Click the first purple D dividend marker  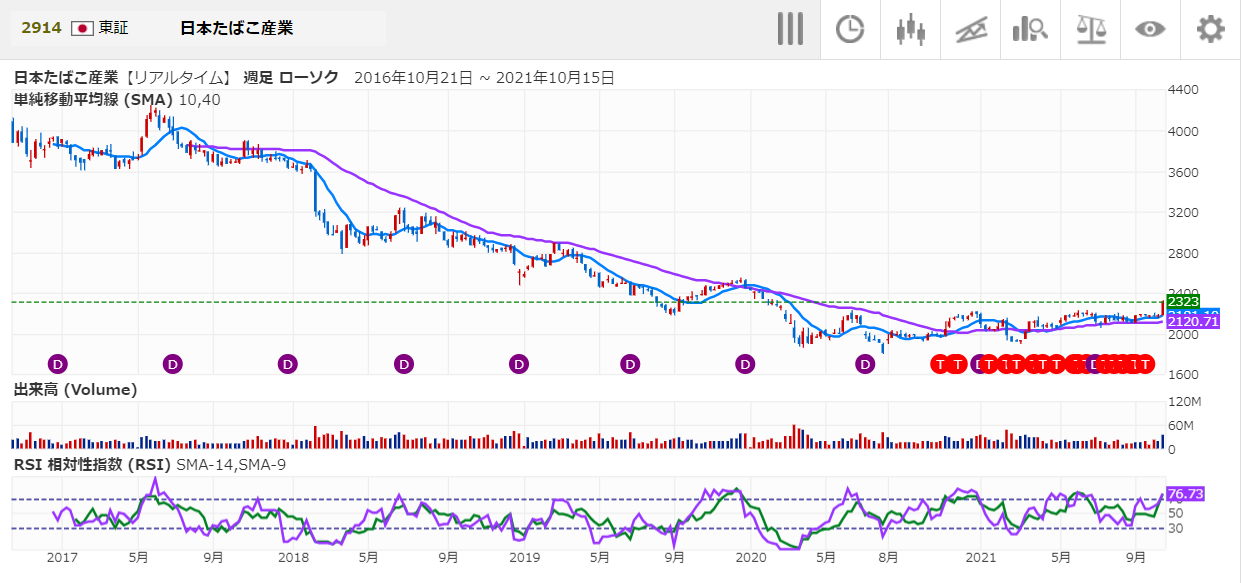(x=58, y=364)
